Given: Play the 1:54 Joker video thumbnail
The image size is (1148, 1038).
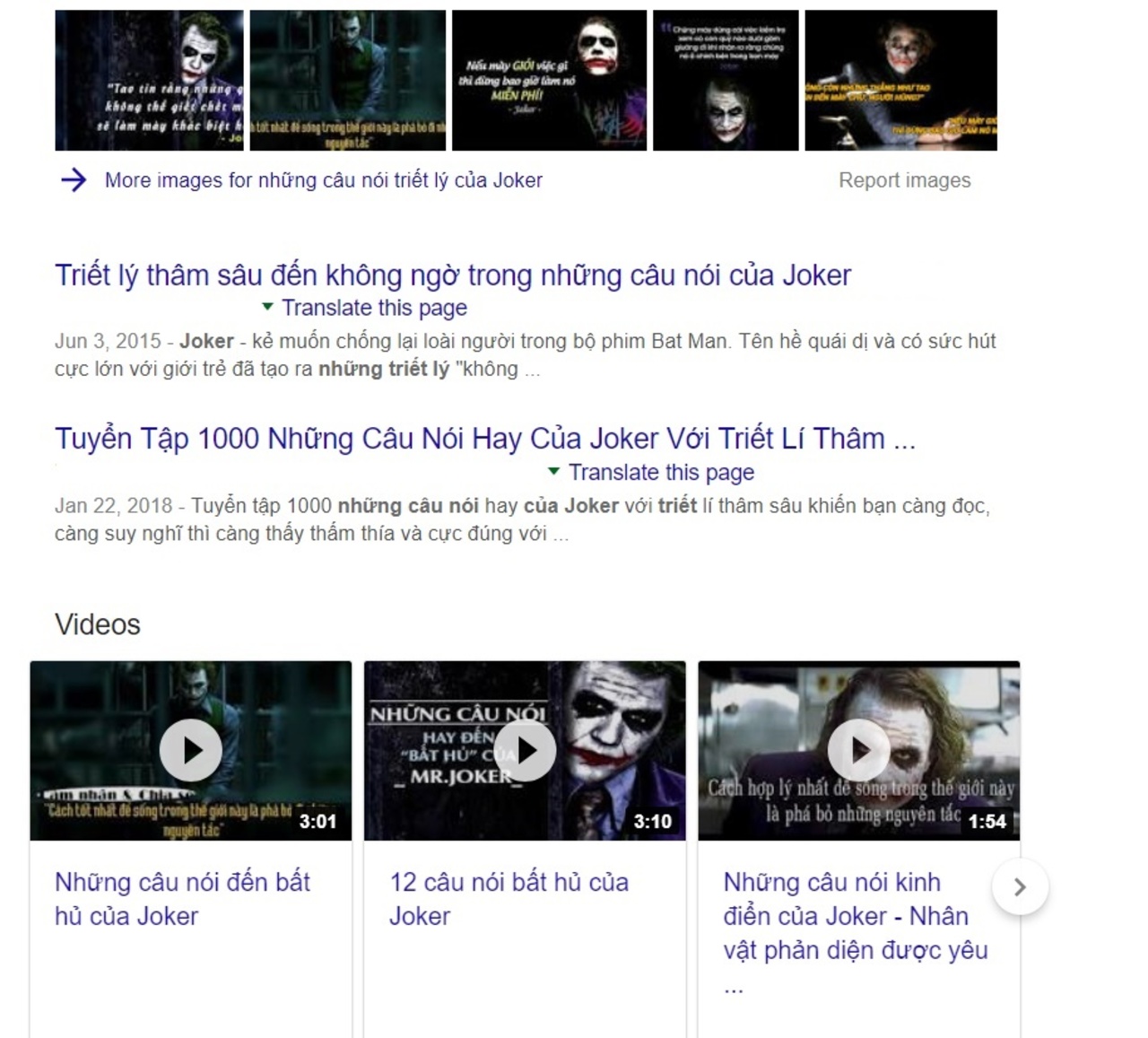Looking at the screenshot, I should click(858, 750).
